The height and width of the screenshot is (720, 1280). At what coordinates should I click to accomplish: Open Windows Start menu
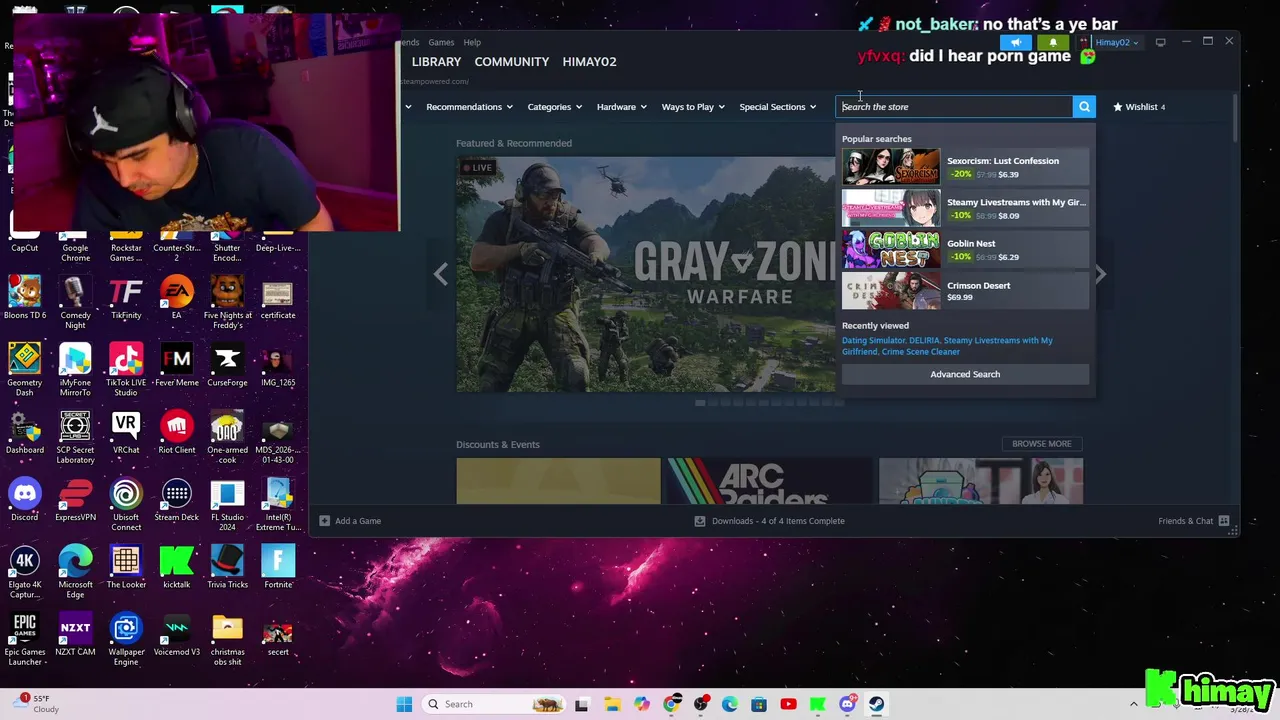coord(404,704)
